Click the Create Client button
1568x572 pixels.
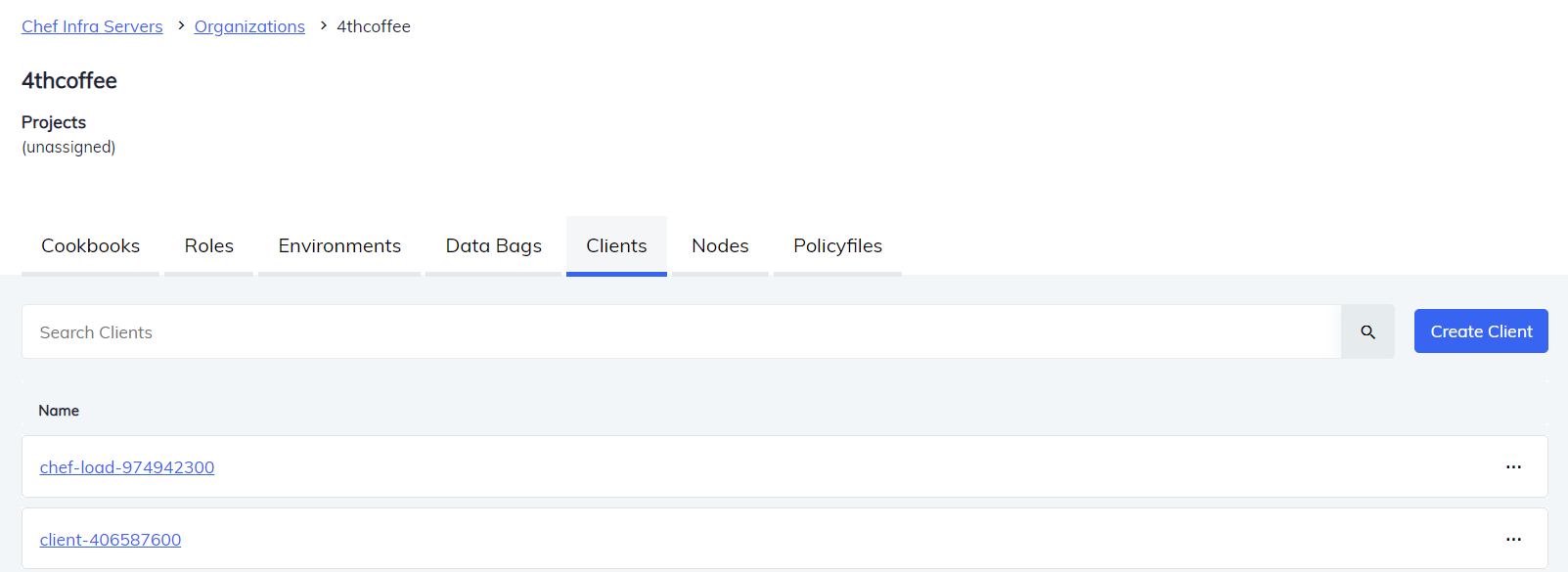click(x=1480, y=330)
